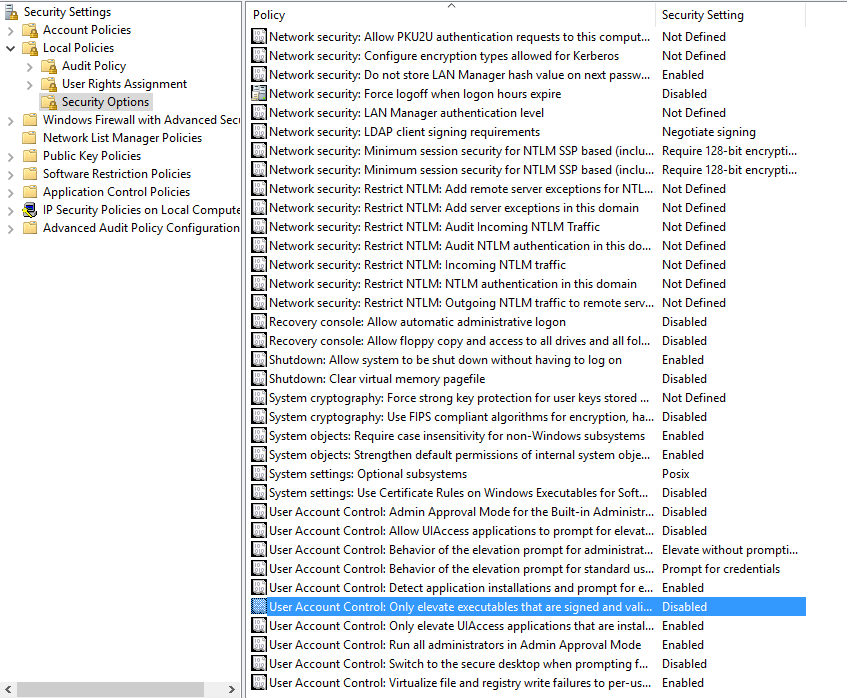
Task: Click the IP Security Policies icon
Action: point(30,210)
